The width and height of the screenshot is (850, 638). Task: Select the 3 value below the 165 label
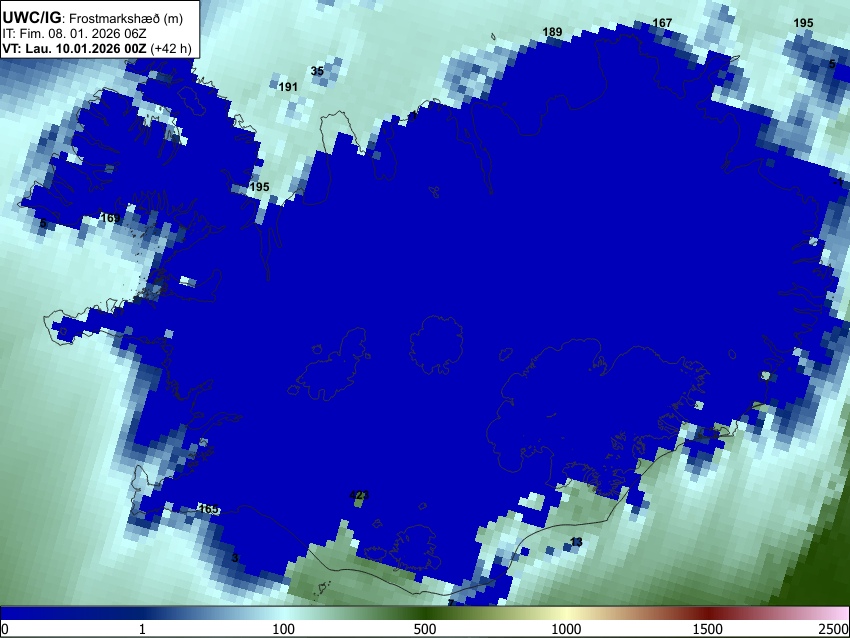[x=235, y=558]
